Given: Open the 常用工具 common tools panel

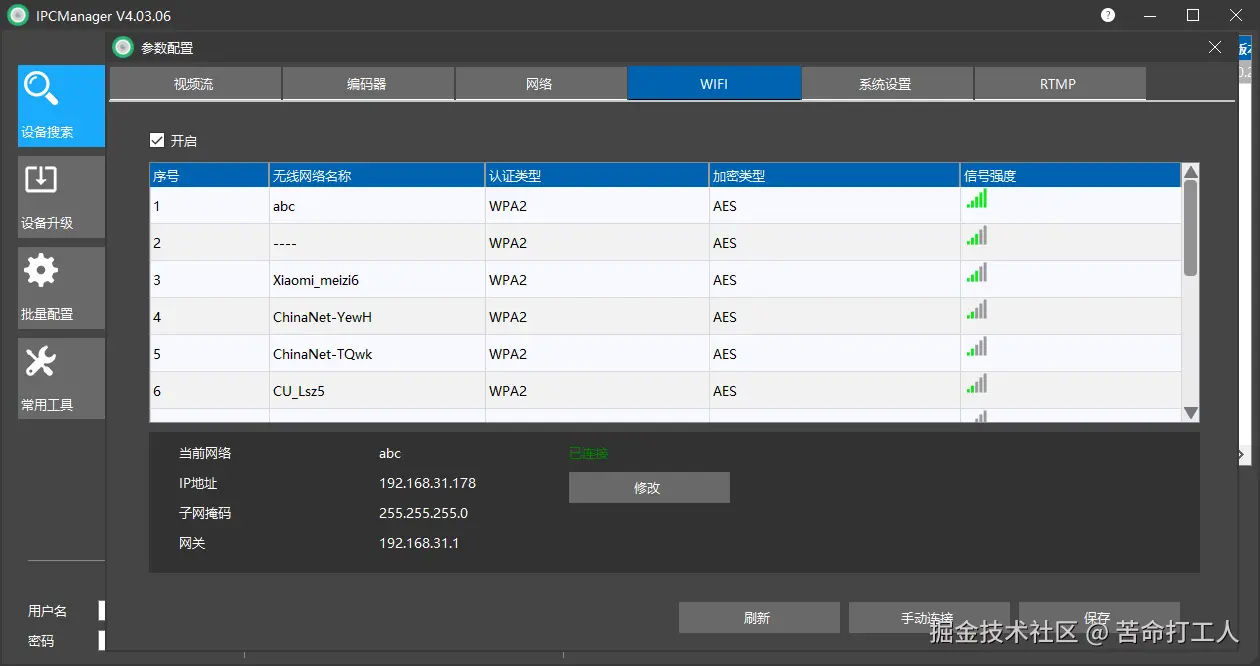Looking at the screenshot, I should coord(61,379).
